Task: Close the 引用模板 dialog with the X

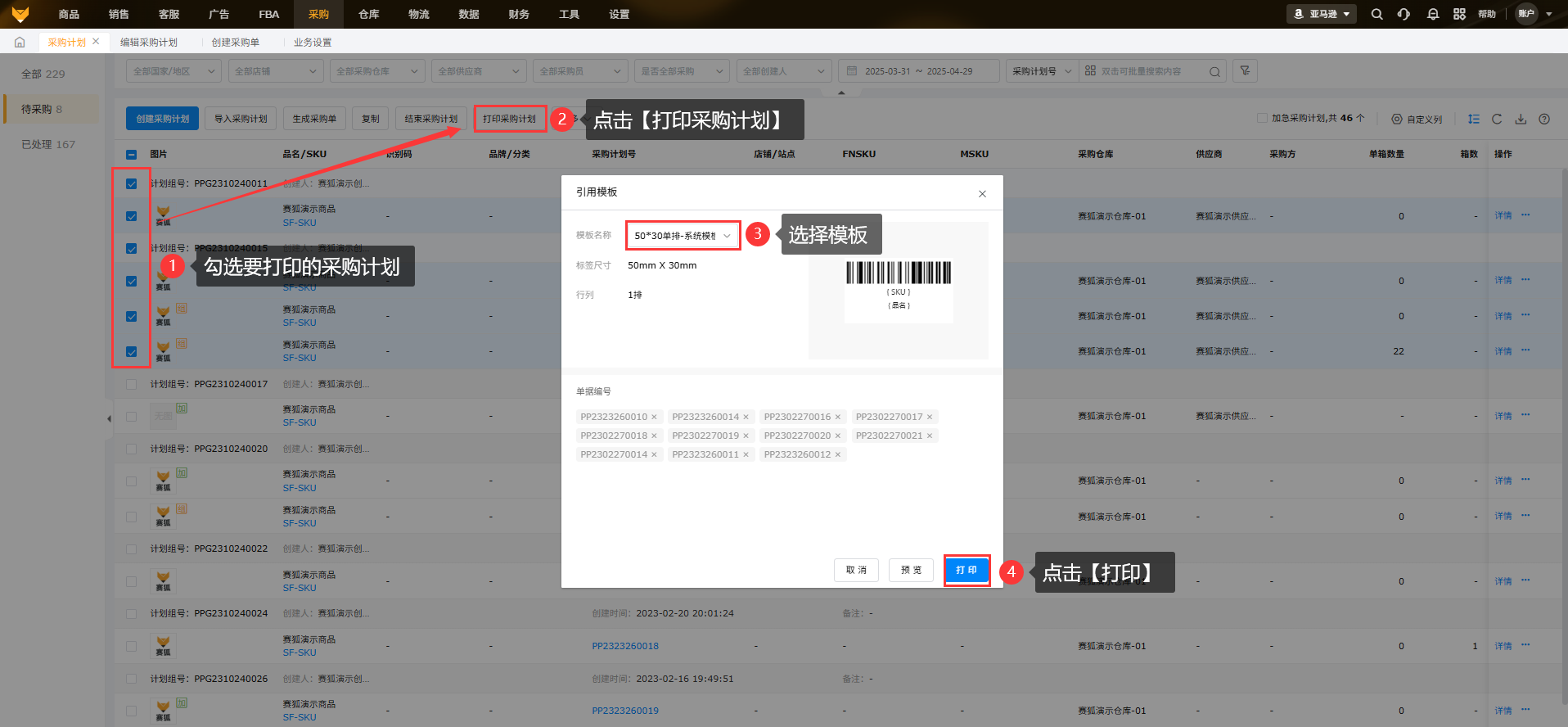Action: [982, 194]
